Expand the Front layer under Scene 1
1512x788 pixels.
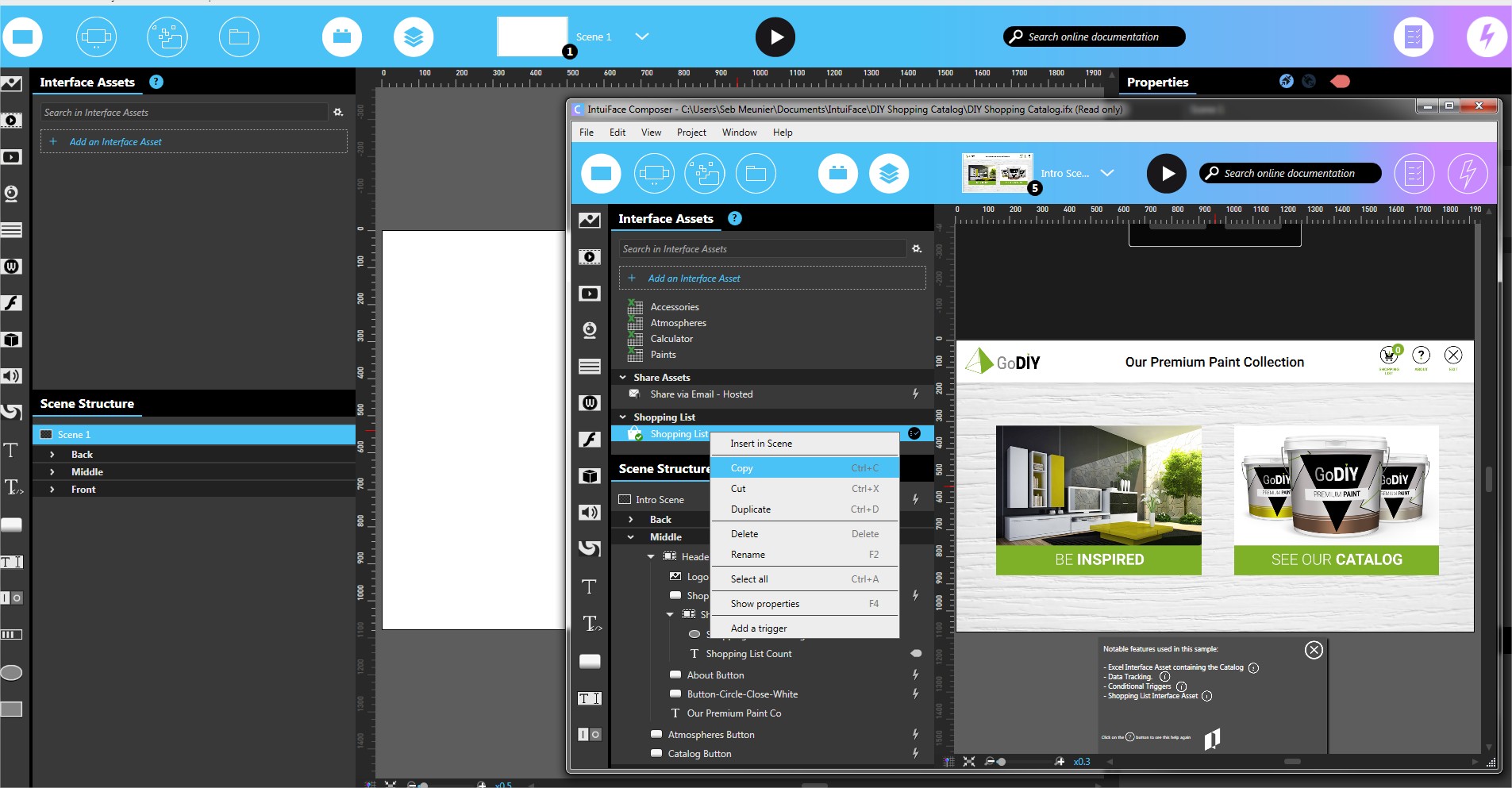click(x=52, y=490)
